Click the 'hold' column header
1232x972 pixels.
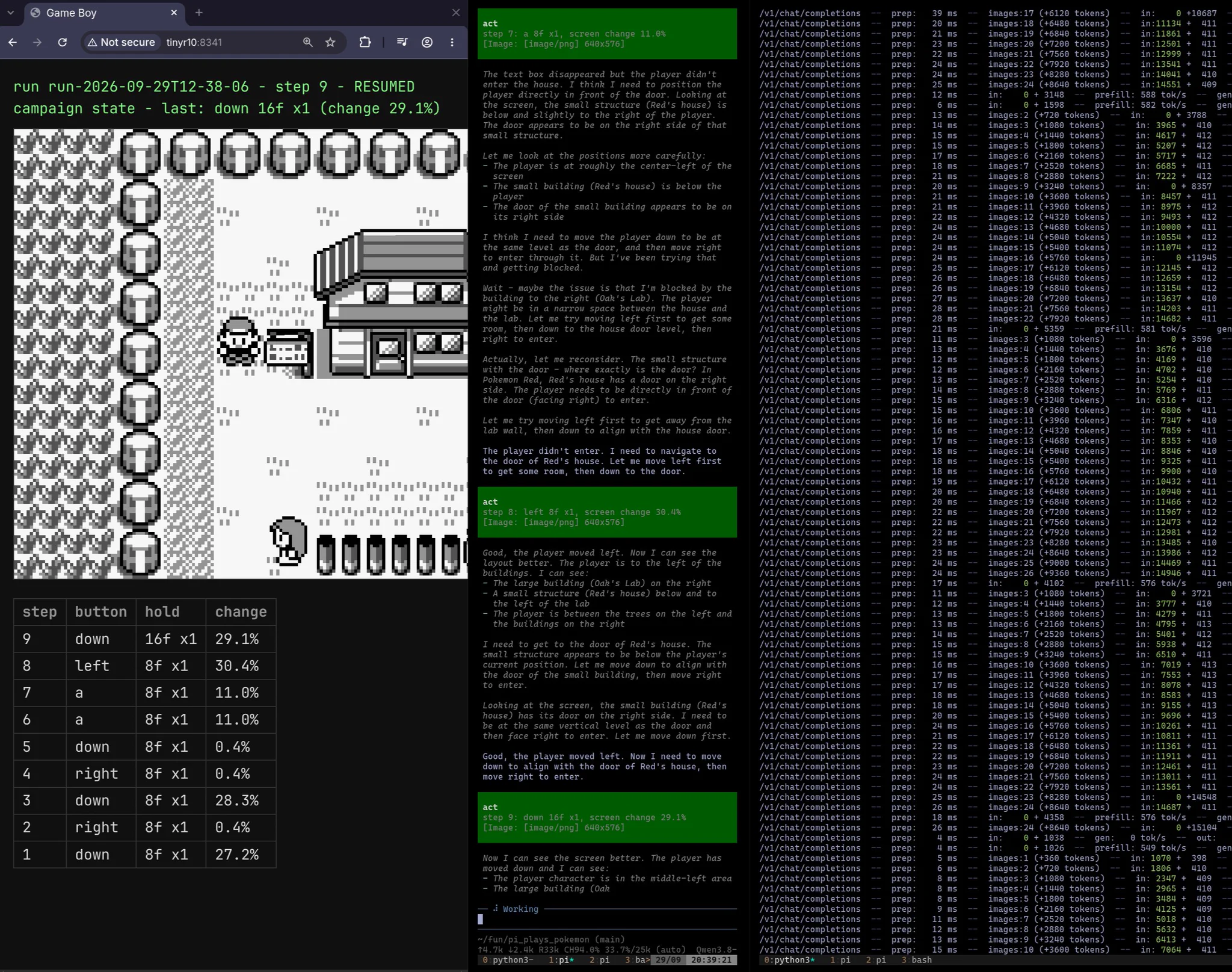(x=171, y=612)
